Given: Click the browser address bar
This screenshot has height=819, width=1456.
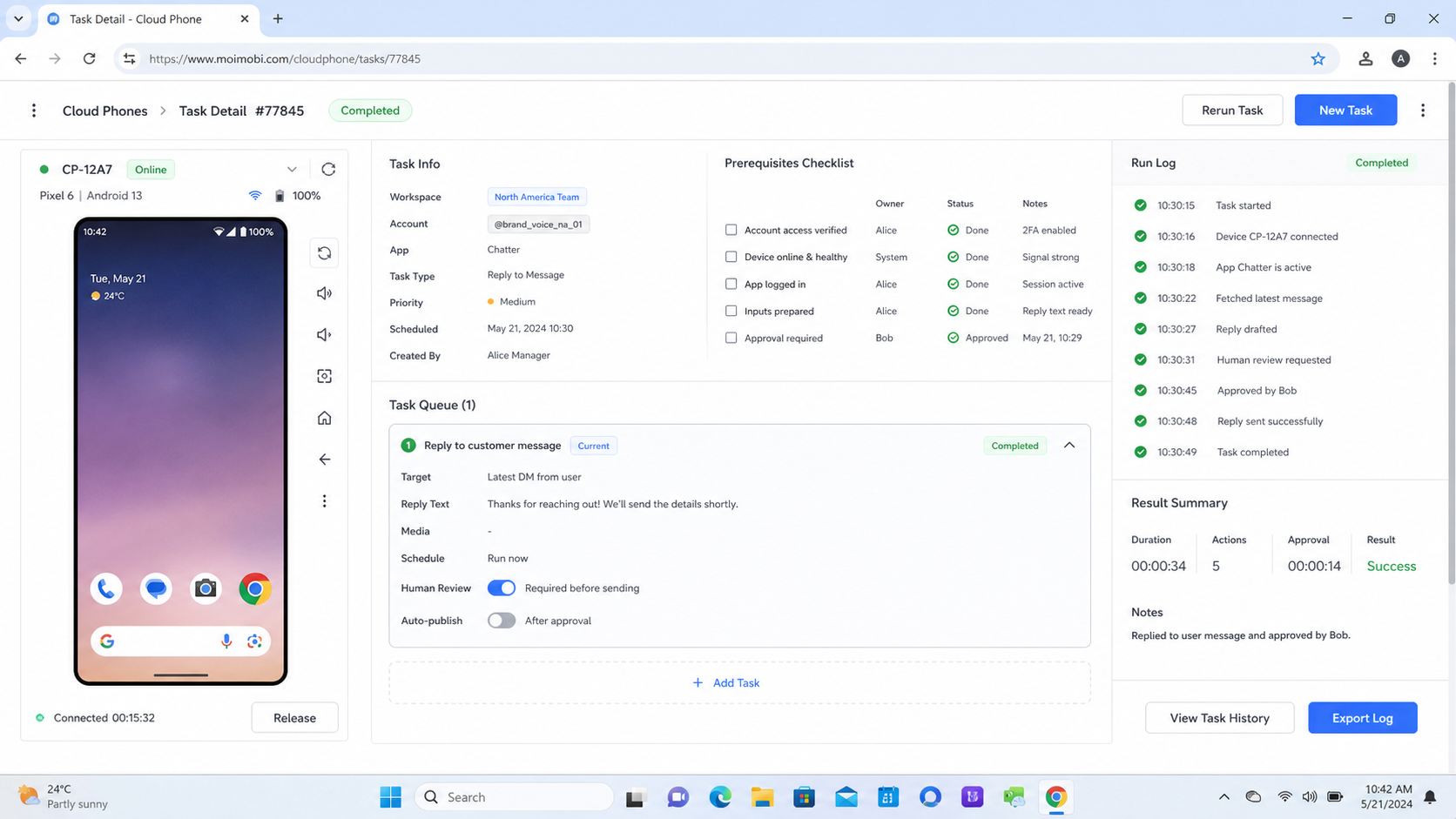Looking at the screenshot, I should [x=727, y=59].
